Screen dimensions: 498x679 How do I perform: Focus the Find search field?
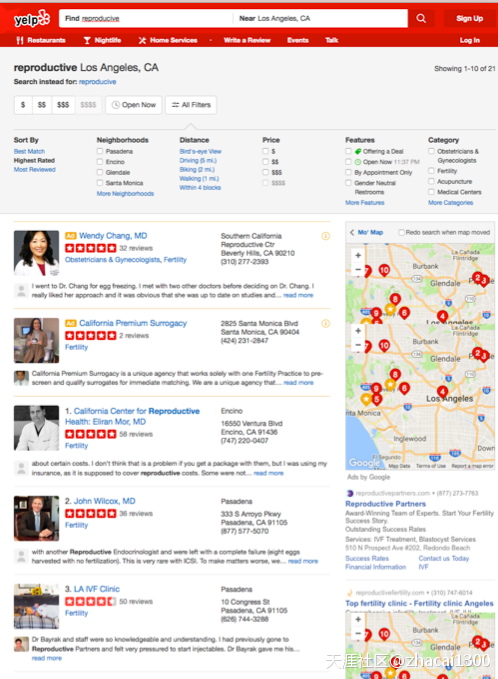coord(146,18)
